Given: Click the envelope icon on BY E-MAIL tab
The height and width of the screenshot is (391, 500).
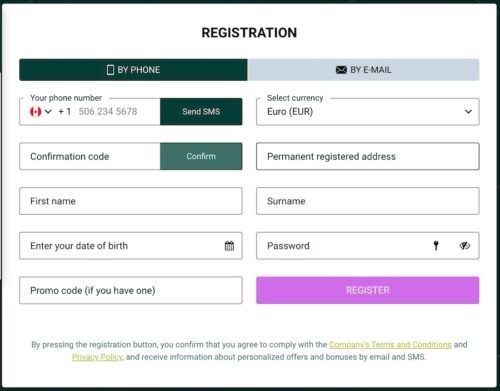Looking at the screenshot, I should coord(341,70).
